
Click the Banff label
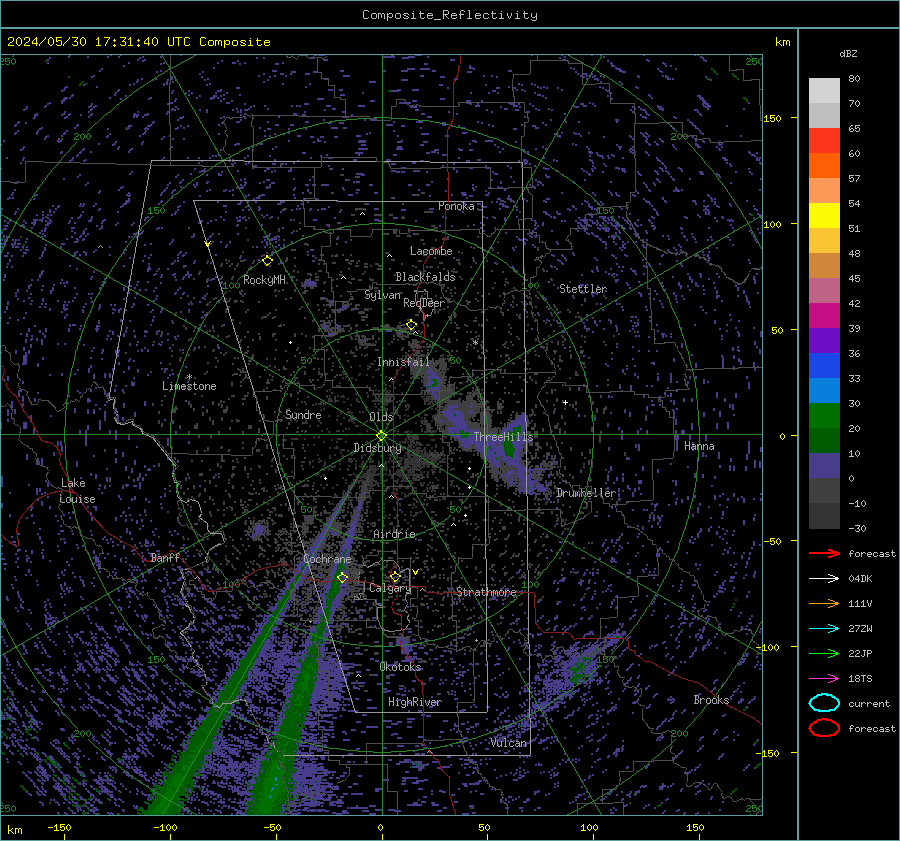coord(165,558)
